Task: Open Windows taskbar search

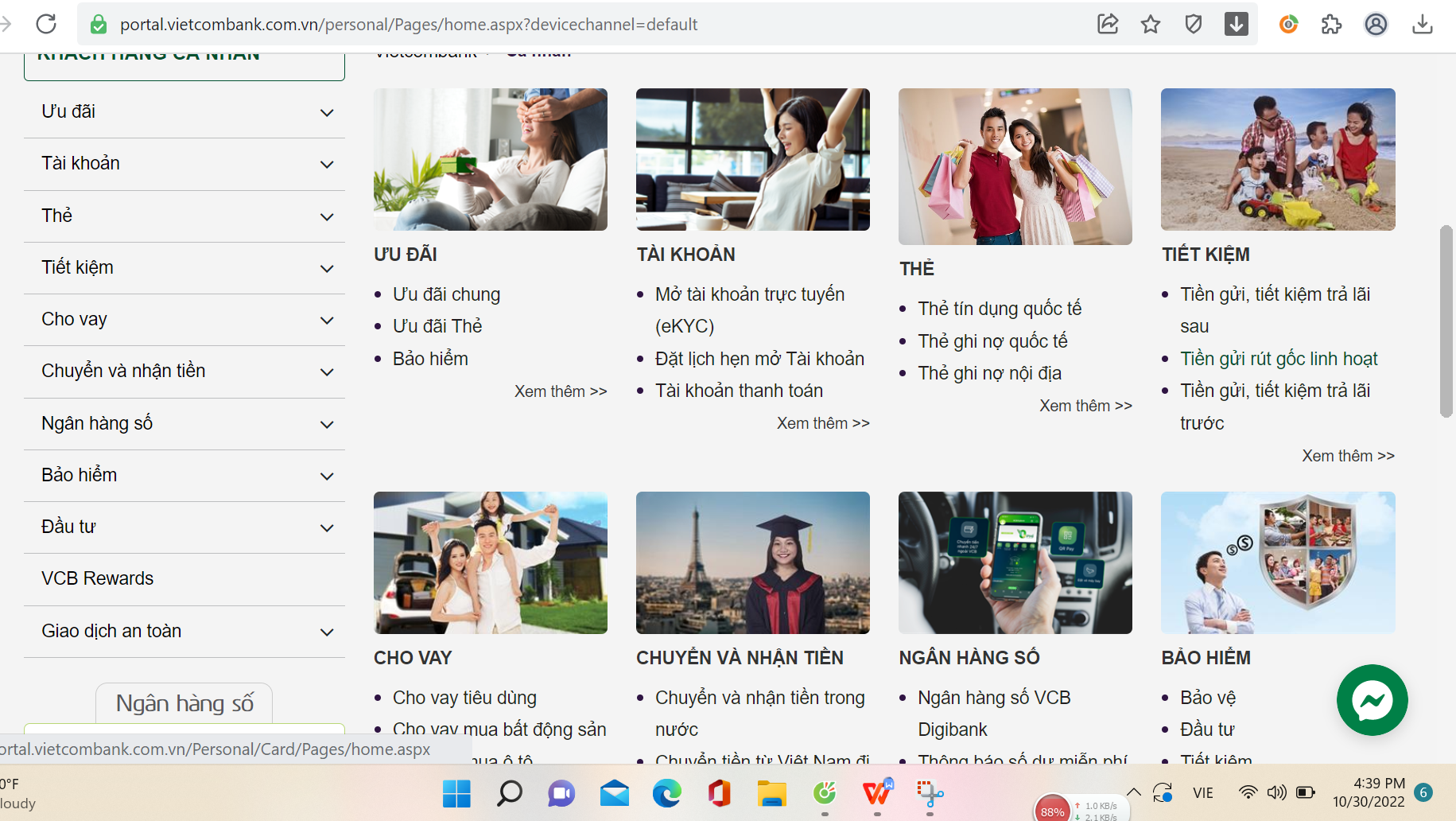Action: tap(509, 793)
